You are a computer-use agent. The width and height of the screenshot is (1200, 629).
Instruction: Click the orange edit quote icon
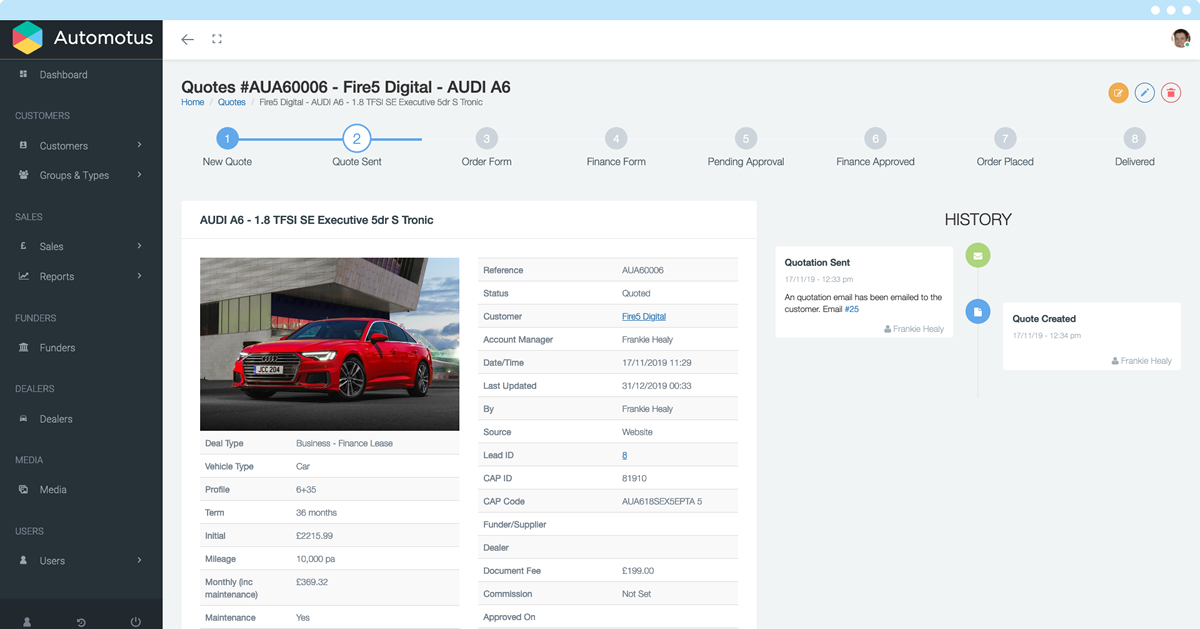click(x=1118, y=93)
